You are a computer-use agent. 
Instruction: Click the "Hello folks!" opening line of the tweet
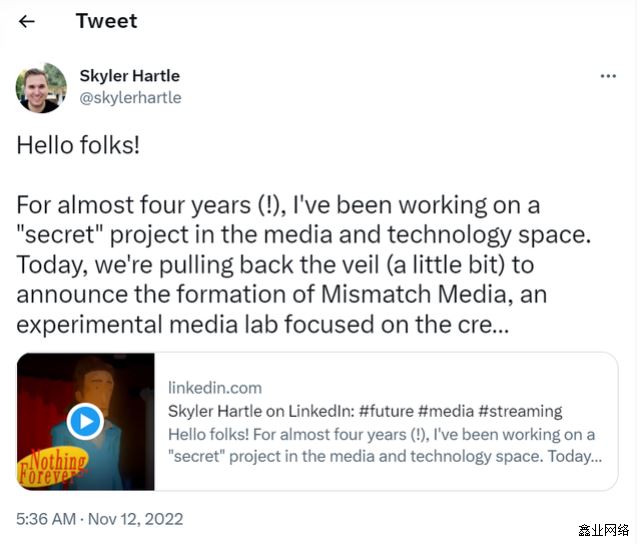point(78,145)
